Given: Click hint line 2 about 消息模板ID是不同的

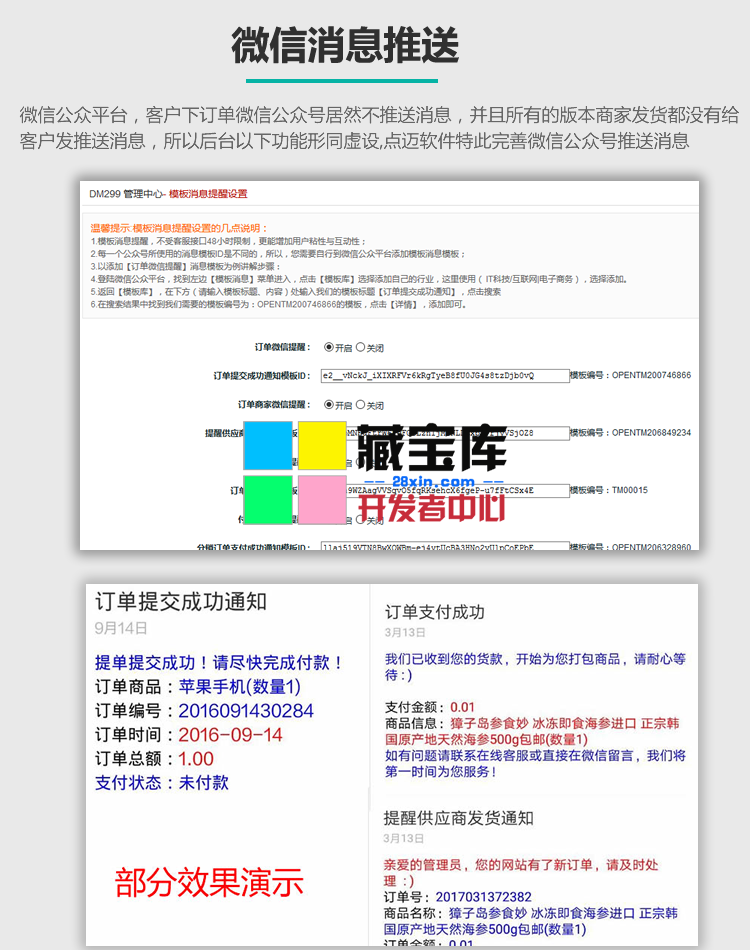Looking at the screenshot, I should [x=278, y=254].
